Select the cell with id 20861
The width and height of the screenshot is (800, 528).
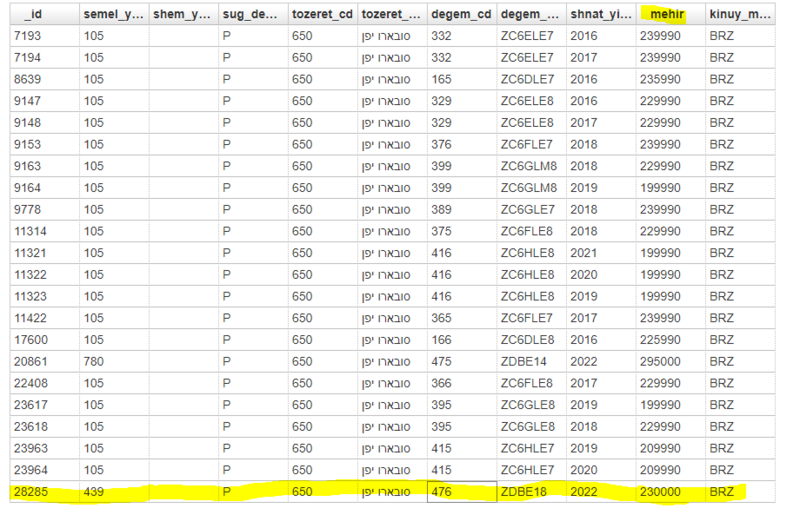[x=44, y=361]
